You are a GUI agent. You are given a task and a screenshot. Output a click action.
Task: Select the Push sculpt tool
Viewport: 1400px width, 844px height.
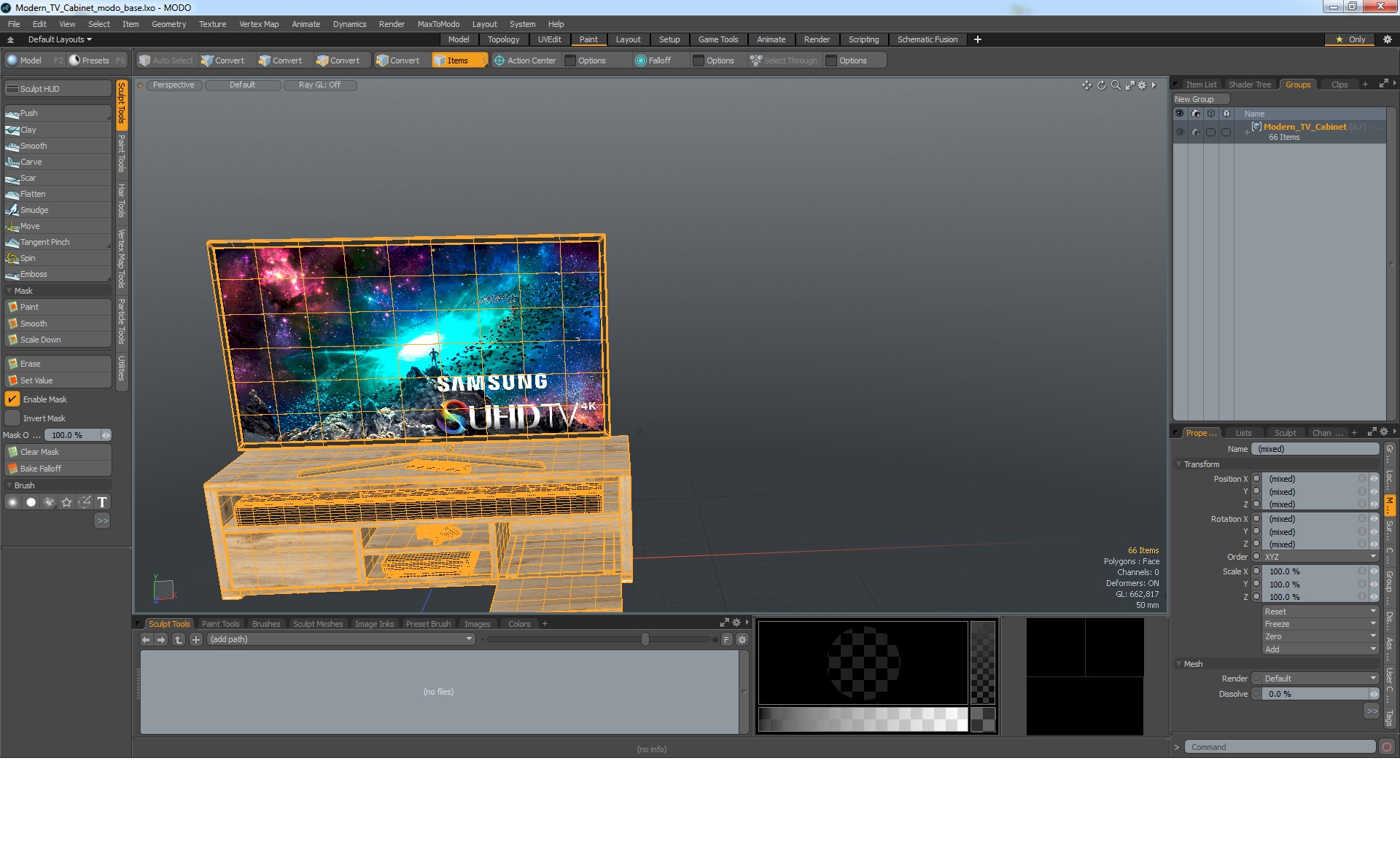coord(29,113)
